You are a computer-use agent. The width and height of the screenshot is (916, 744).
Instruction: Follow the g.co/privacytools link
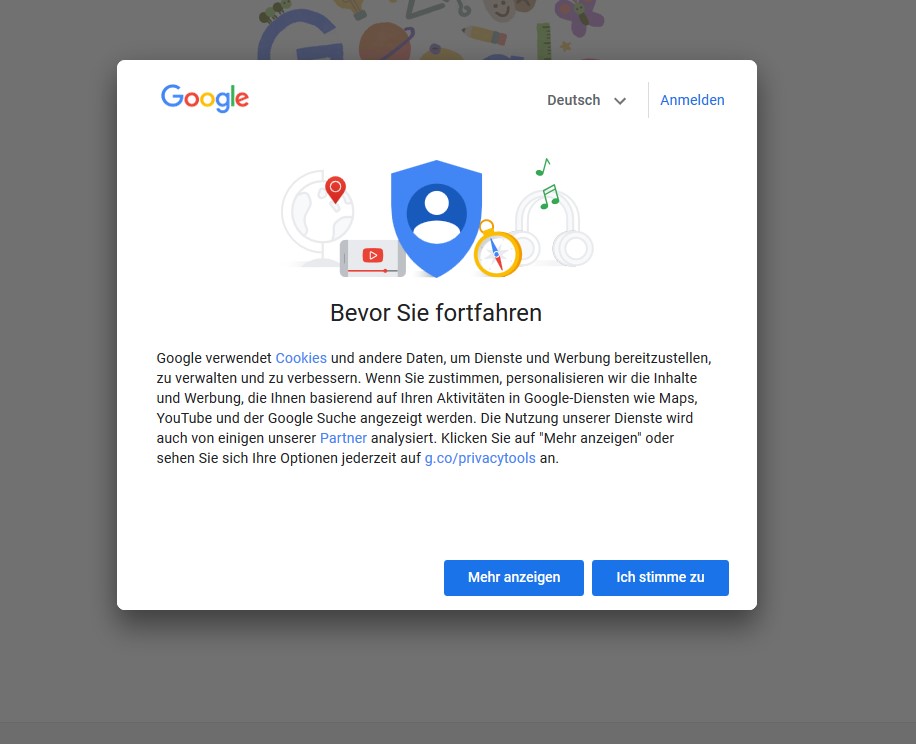[x=480, y=458]
